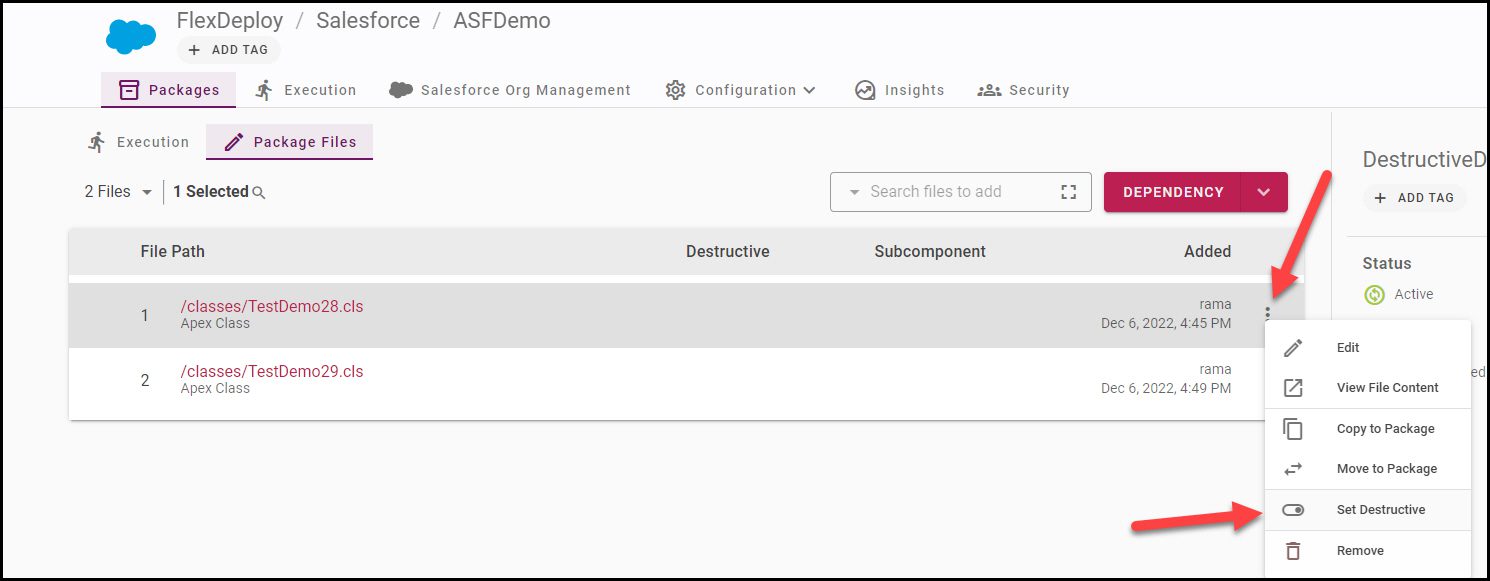Click the Destructive column header
1490x581 pixels.
click(728, 252)
